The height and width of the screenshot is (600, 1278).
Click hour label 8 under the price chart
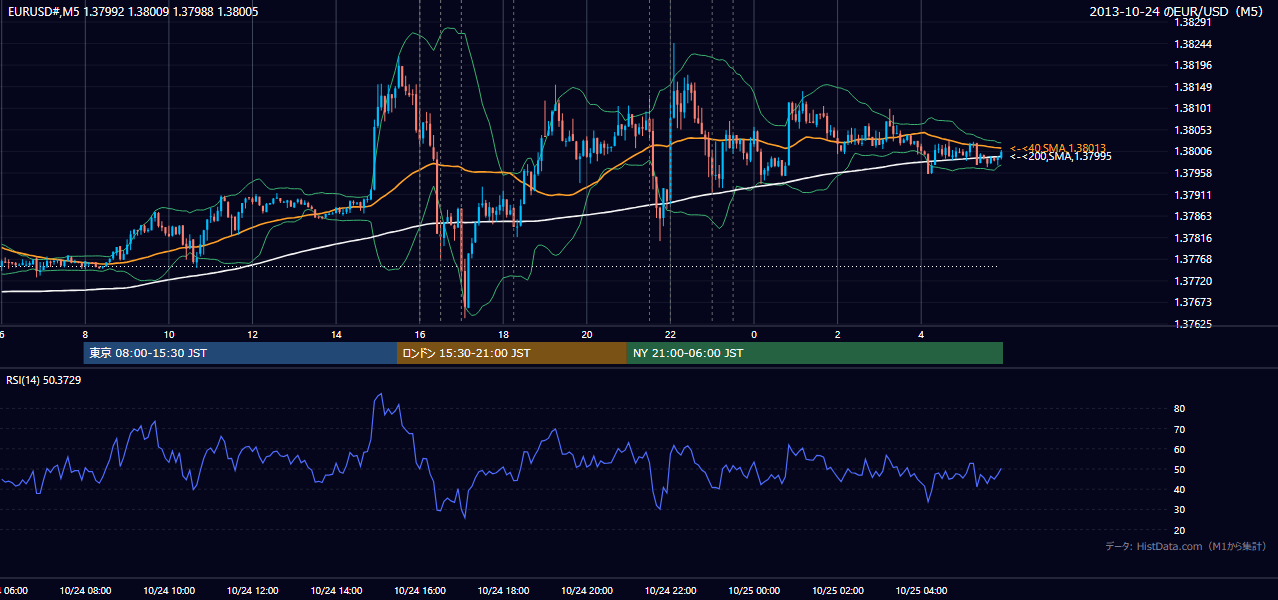point(85,334)
